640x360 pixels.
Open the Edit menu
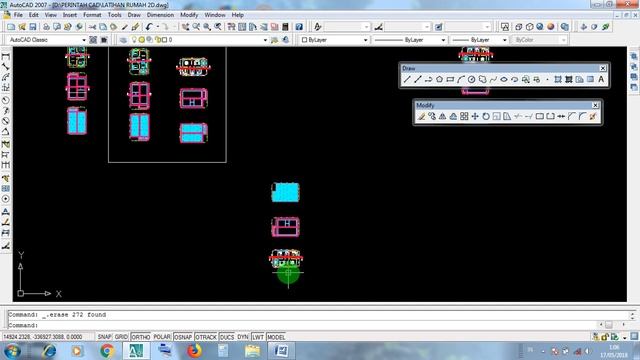click(x=33, y=15)
